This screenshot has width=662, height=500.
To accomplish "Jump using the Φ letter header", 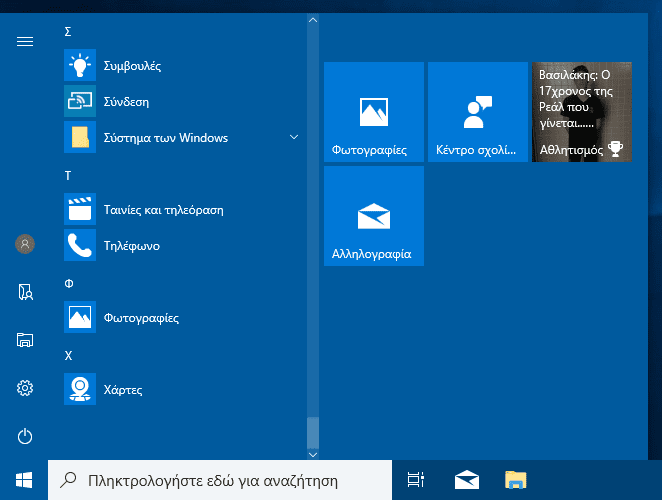I will click(x=69, y=284).
